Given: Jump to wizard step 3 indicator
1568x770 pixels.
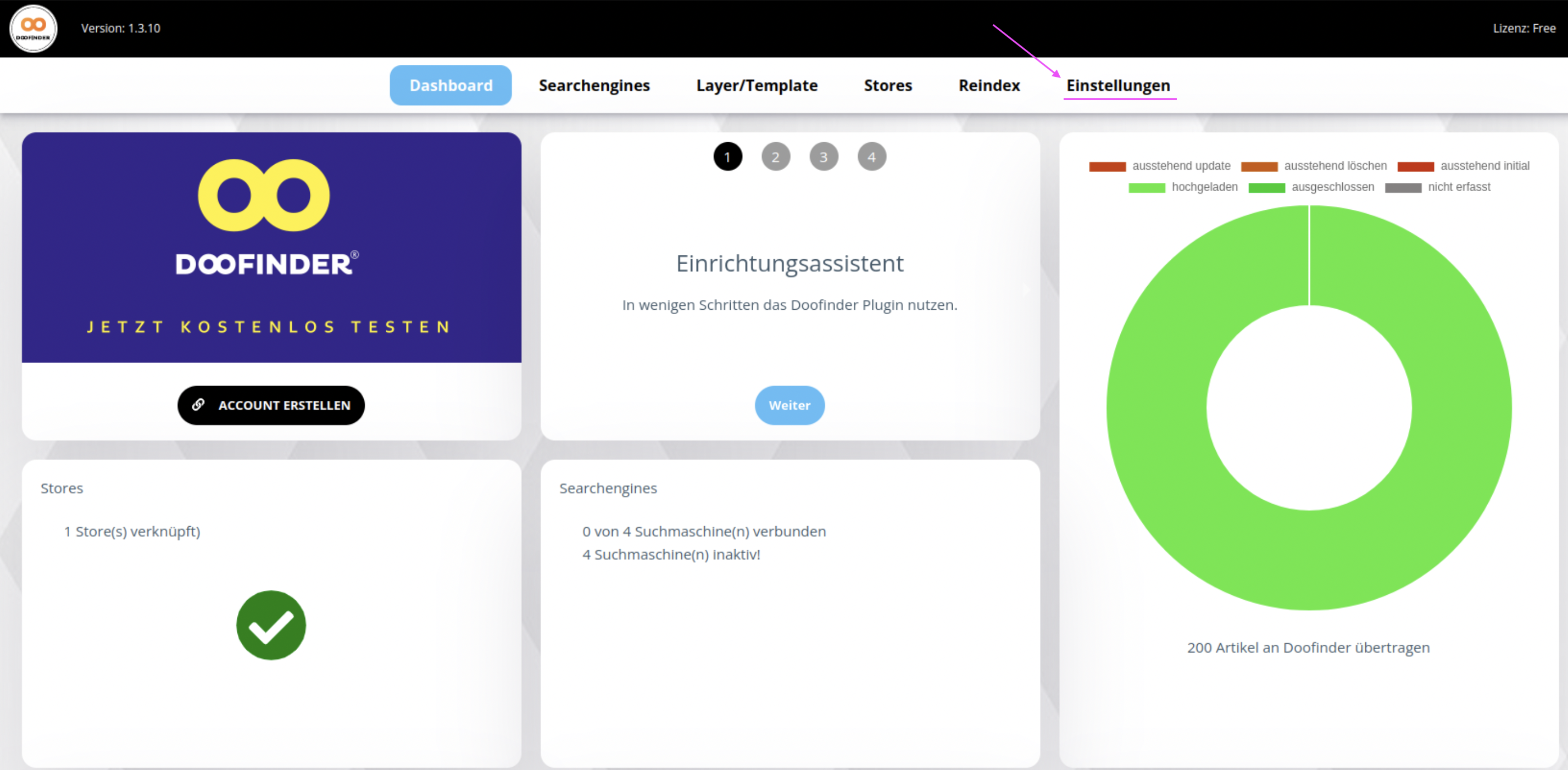Looking at the screenshot, I should (824, 157).
